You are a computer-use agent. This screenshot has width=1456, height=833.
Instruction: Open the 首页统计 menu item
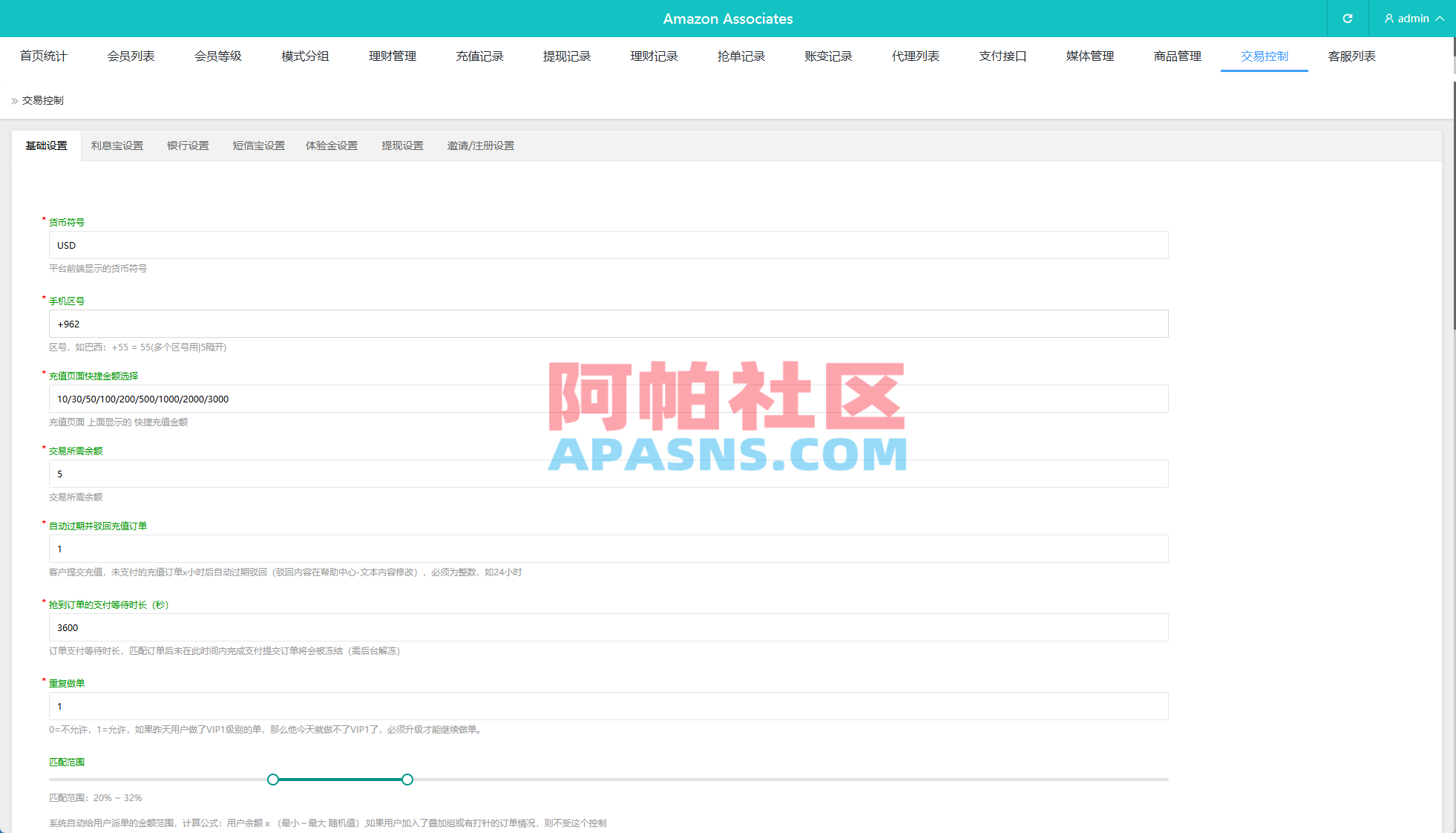coord(44,56)
